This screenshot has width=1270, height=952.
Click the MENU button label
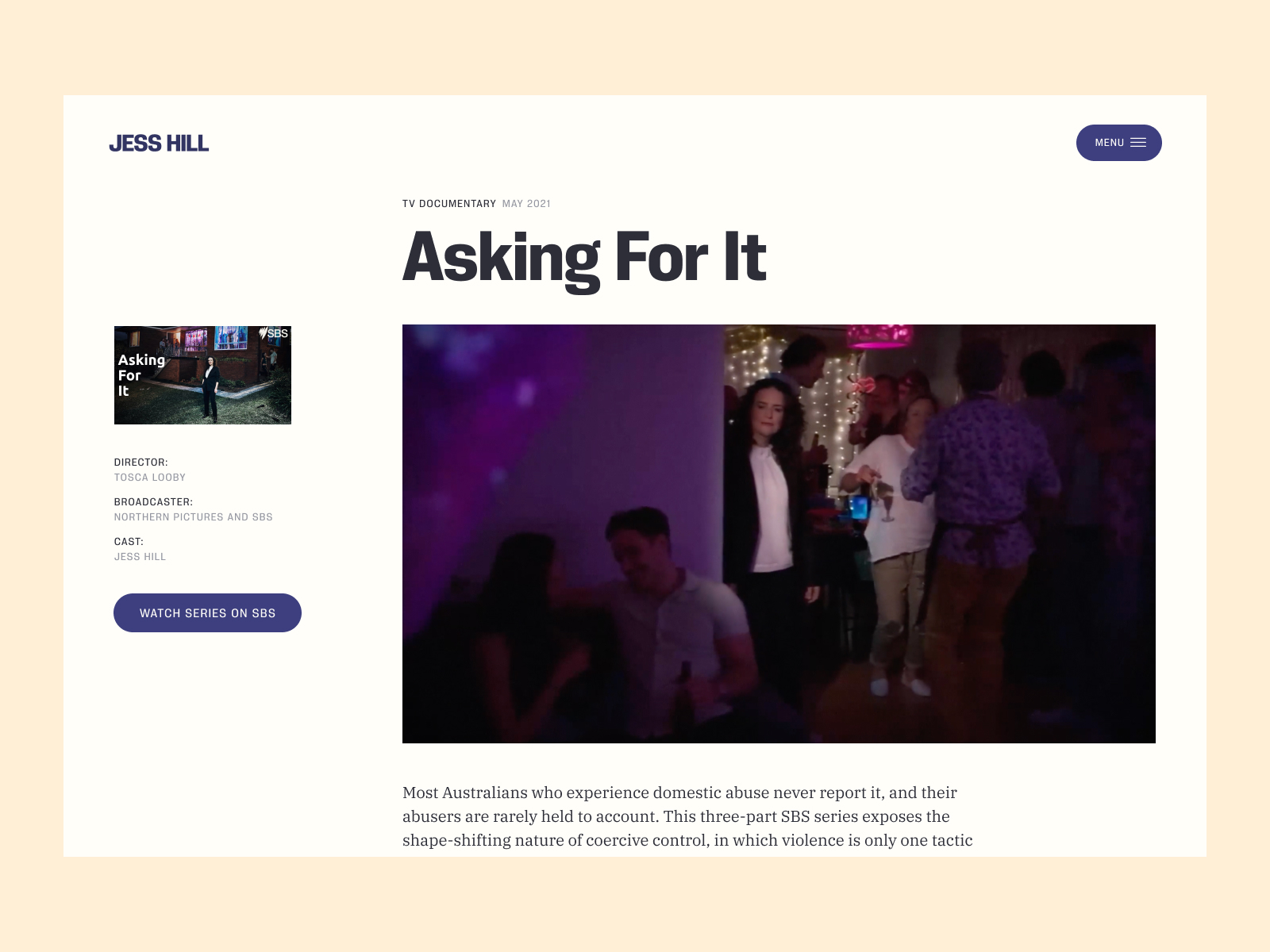(x=1109, y=143)
